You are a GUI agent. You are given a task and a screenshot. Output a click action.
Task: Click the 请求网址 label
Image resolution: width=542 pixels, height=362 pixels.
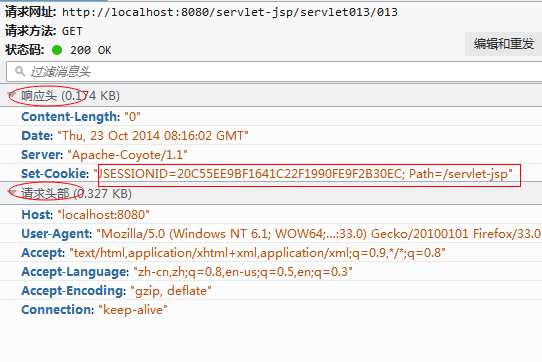click(30, 12)
